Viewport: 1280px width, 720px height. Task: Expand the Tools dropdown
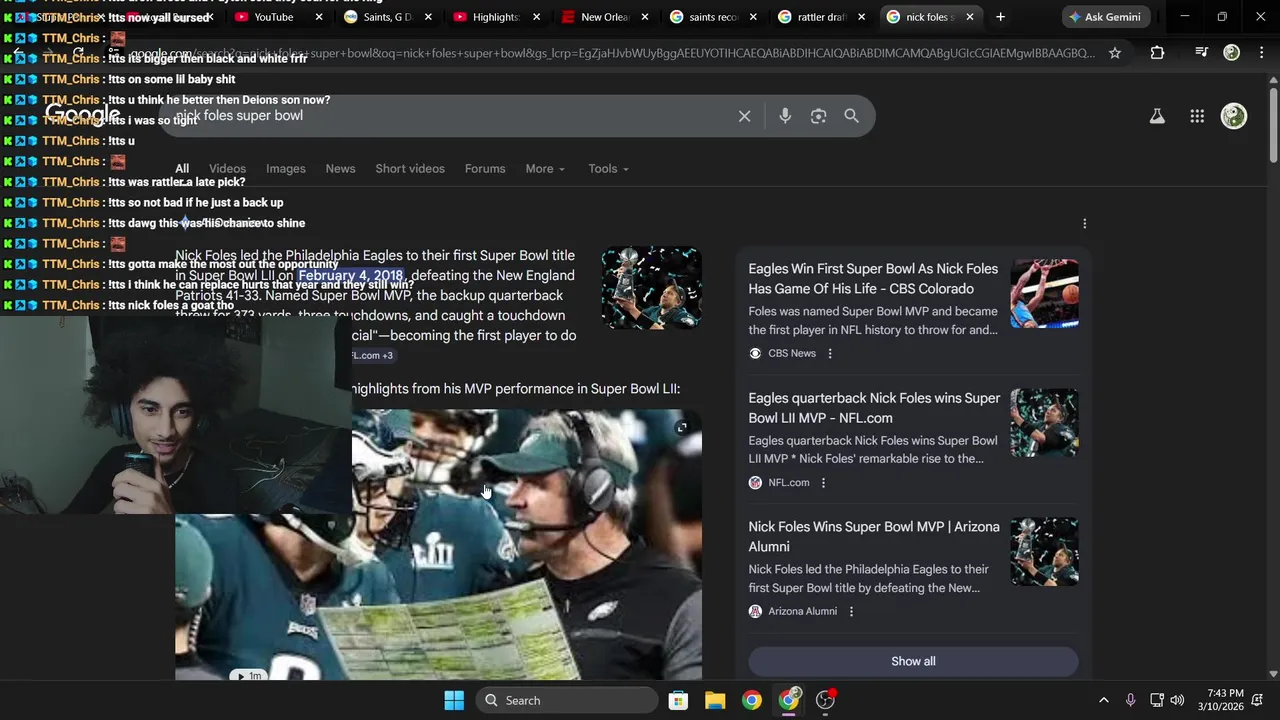point(608,168)
